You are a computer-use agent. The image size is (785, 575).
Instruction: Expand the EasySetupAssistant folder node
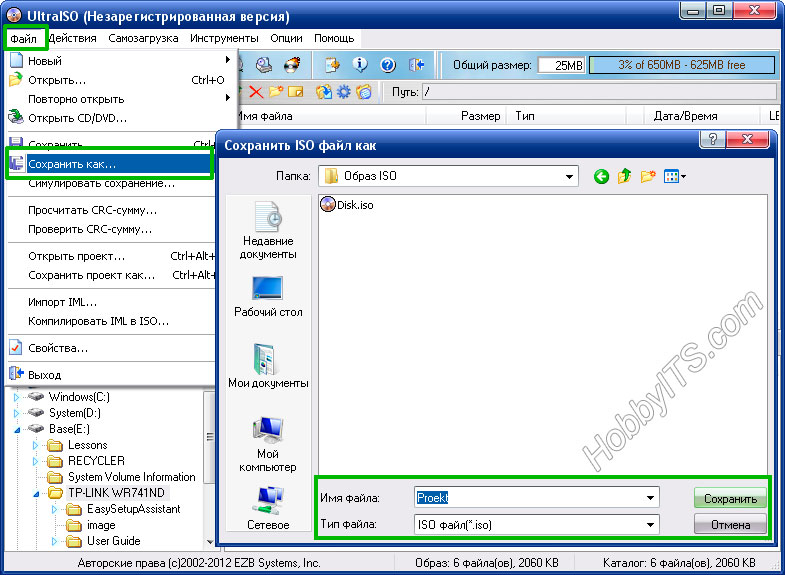[54, 509]
